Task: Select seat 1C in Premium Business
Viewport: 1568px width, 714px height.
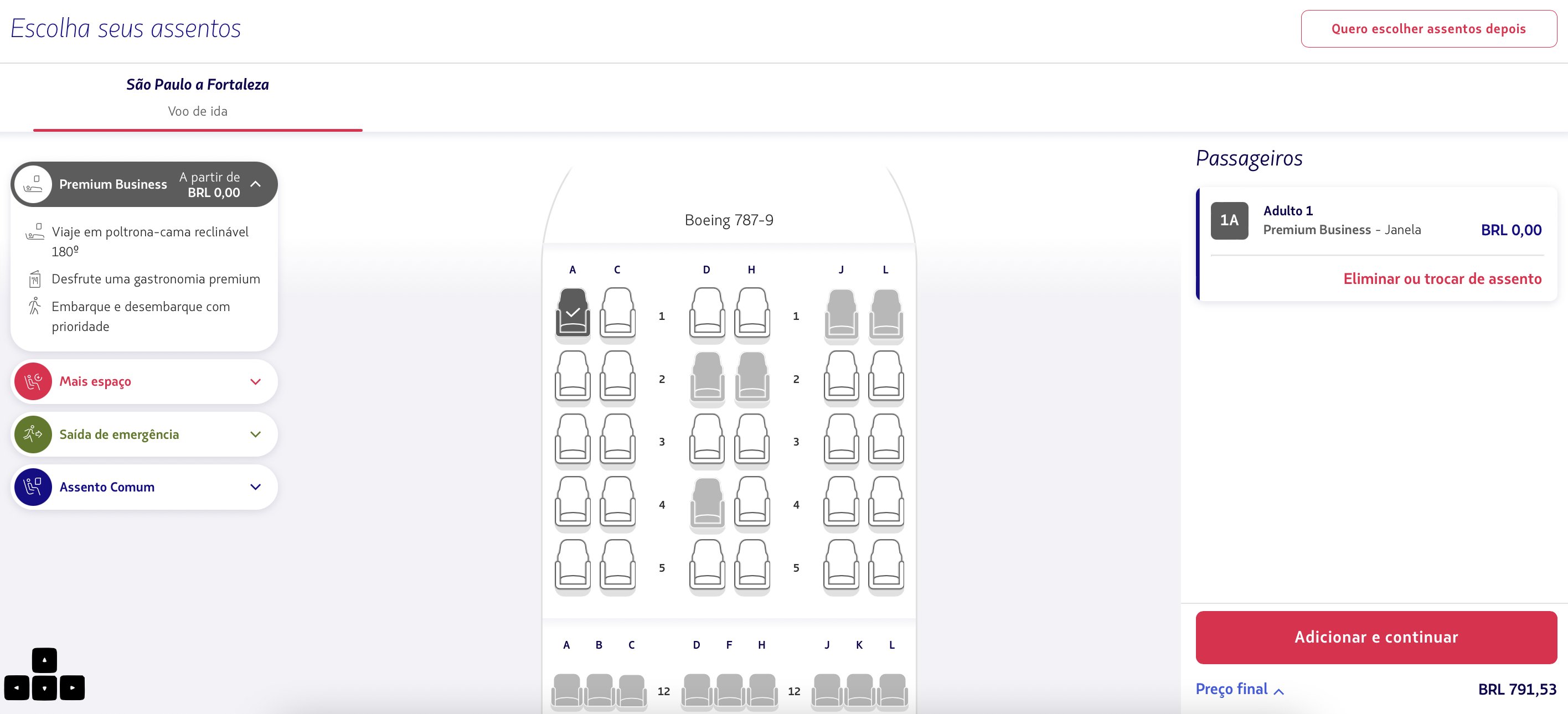Action: [x=617, y=313]
